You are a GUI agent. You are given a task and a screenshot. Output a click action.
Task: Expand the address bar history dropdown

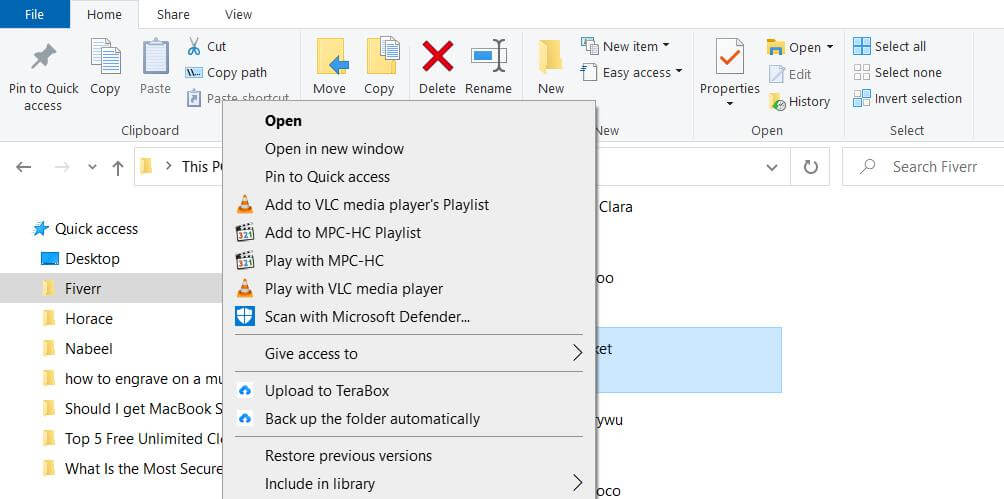click(772, 167)
